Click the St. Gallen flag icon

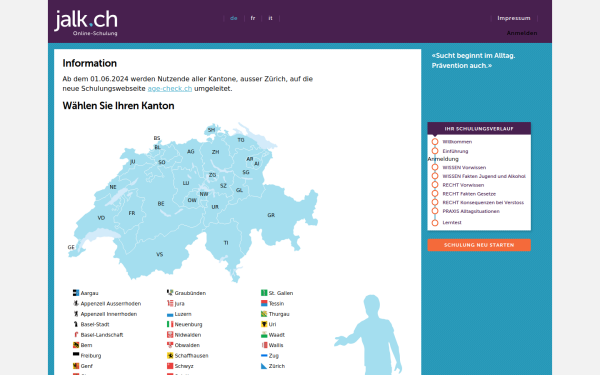[x=264, y=293]
